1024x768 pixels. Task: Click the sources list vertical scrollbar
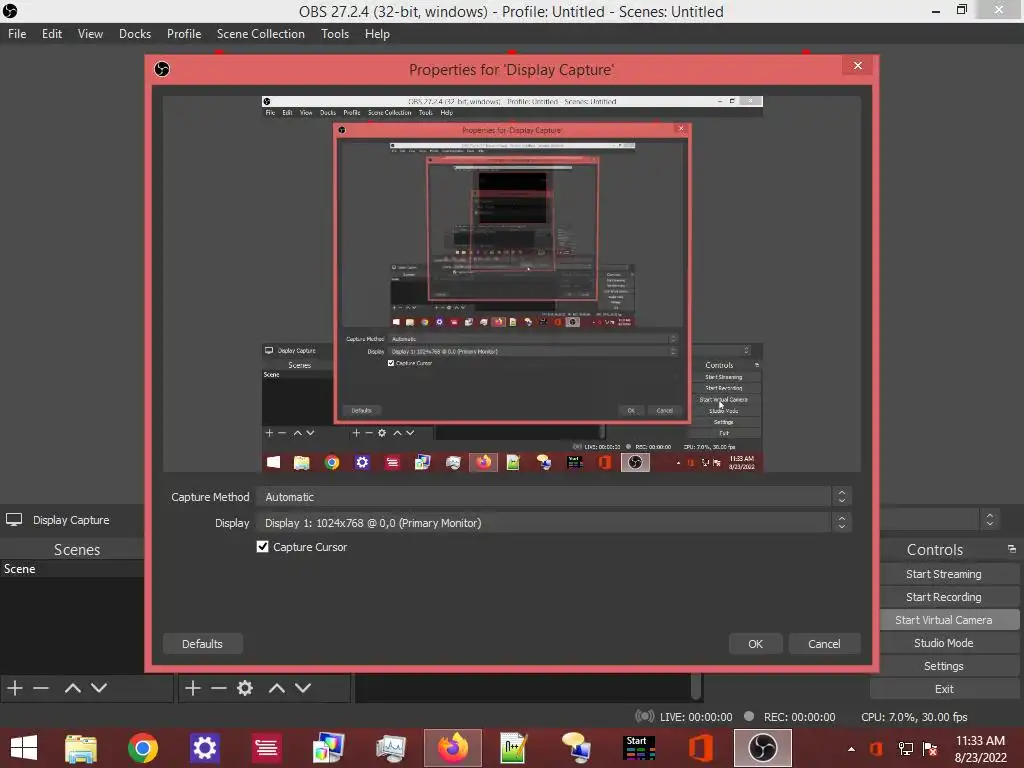(x=696, y=687)
